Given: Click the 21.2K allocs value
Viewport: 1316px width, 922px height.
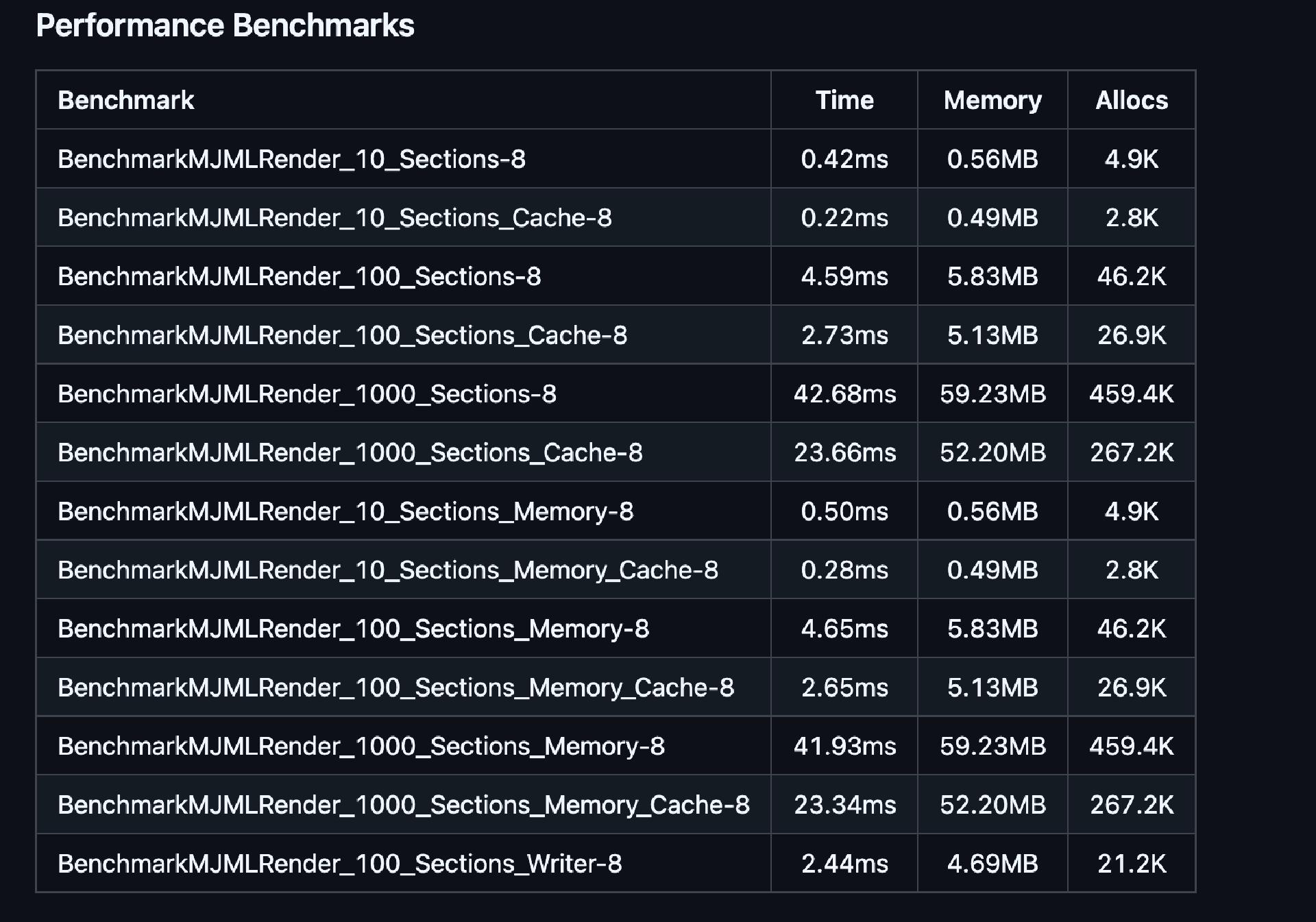Looking at the screenshot, I should tap(1132, 864).
